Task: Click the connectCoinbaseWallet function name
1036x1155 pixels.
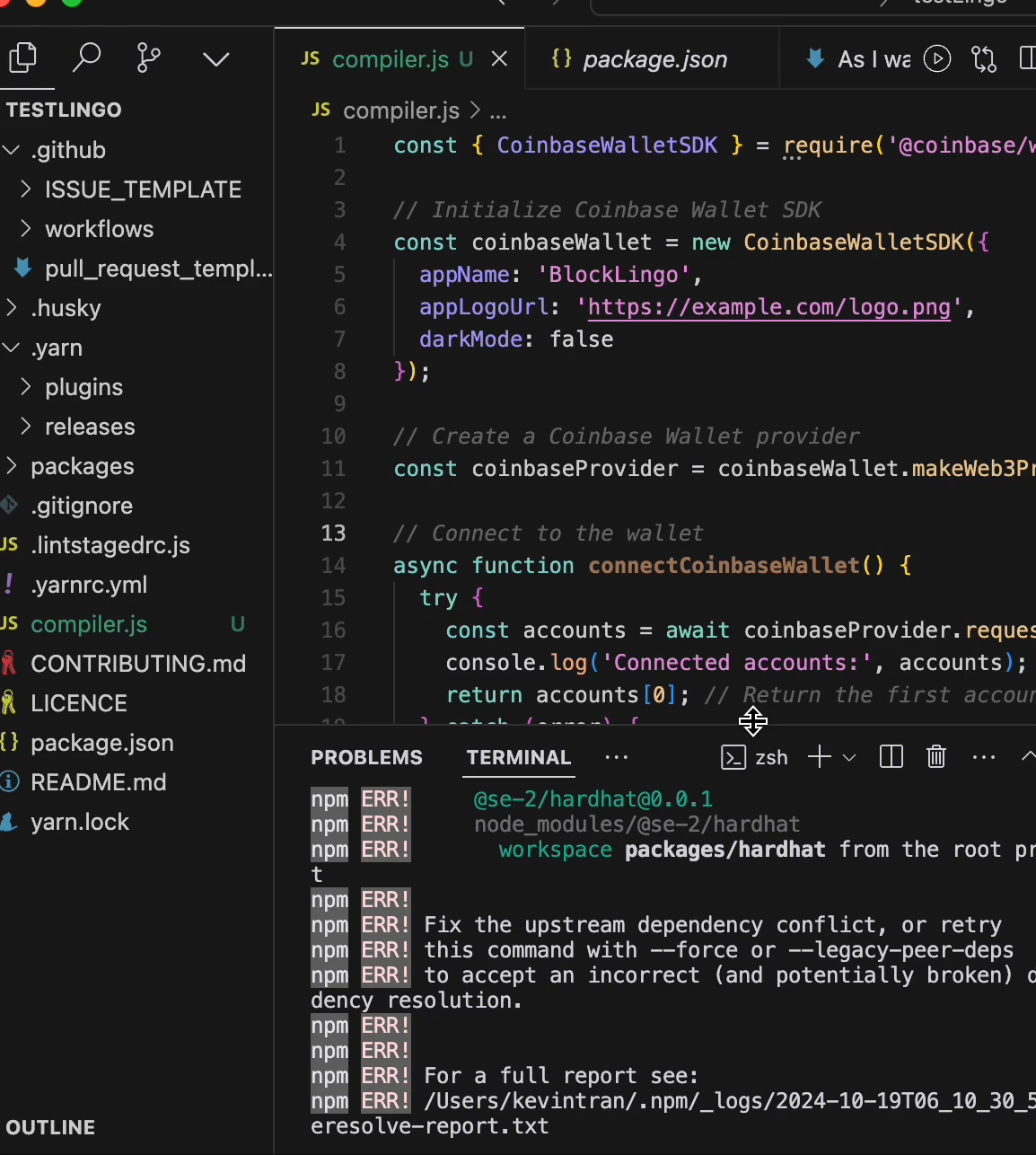Action: tap(724, 566)
